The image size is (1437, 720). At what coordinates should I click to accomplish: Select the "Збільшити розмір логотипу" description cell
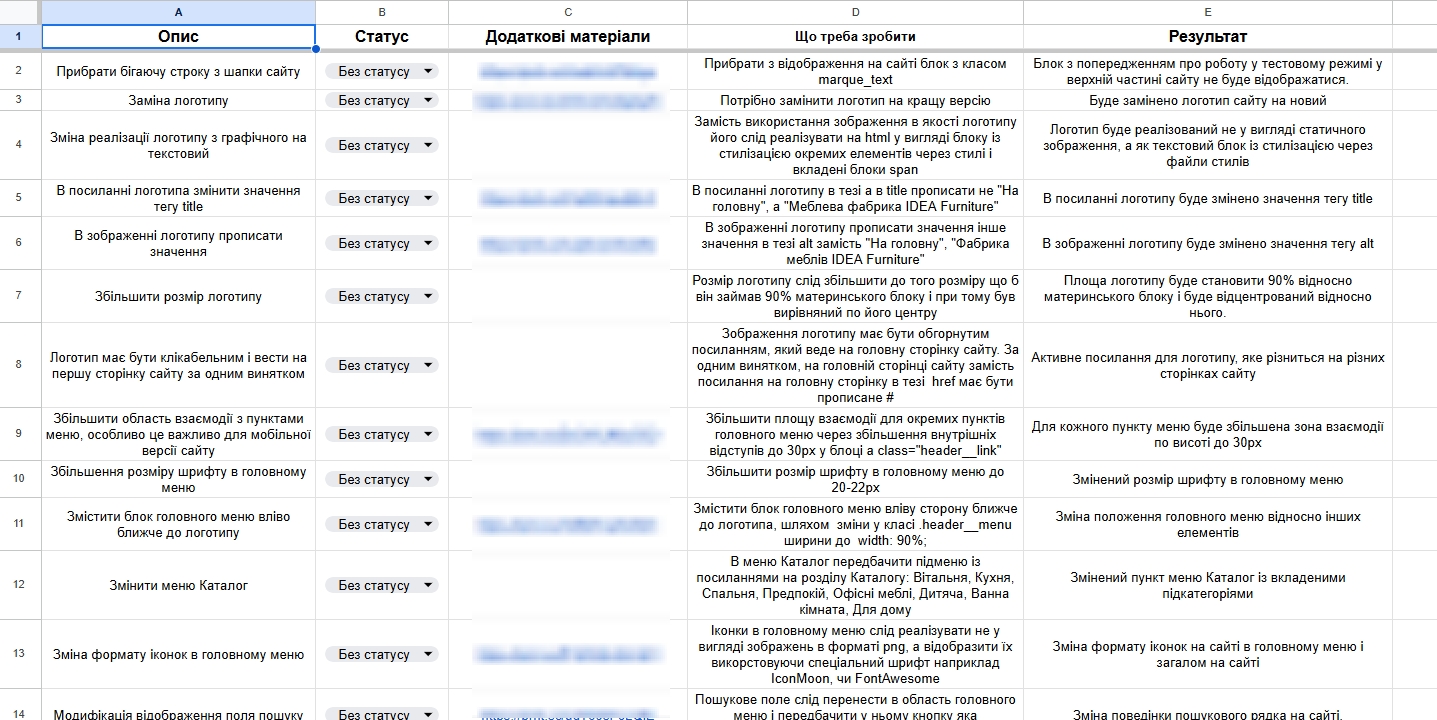tap(178, 297)
